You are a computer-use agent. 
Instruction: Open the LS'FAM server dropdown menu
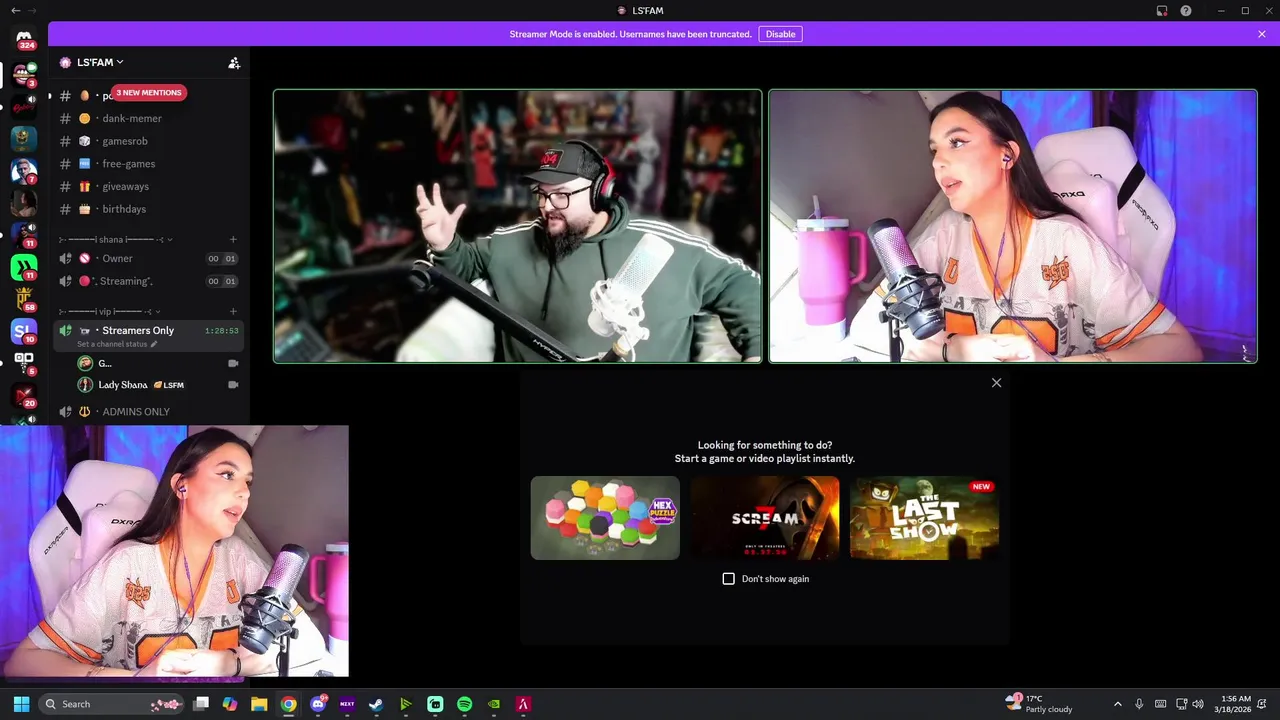coord(100,62)
